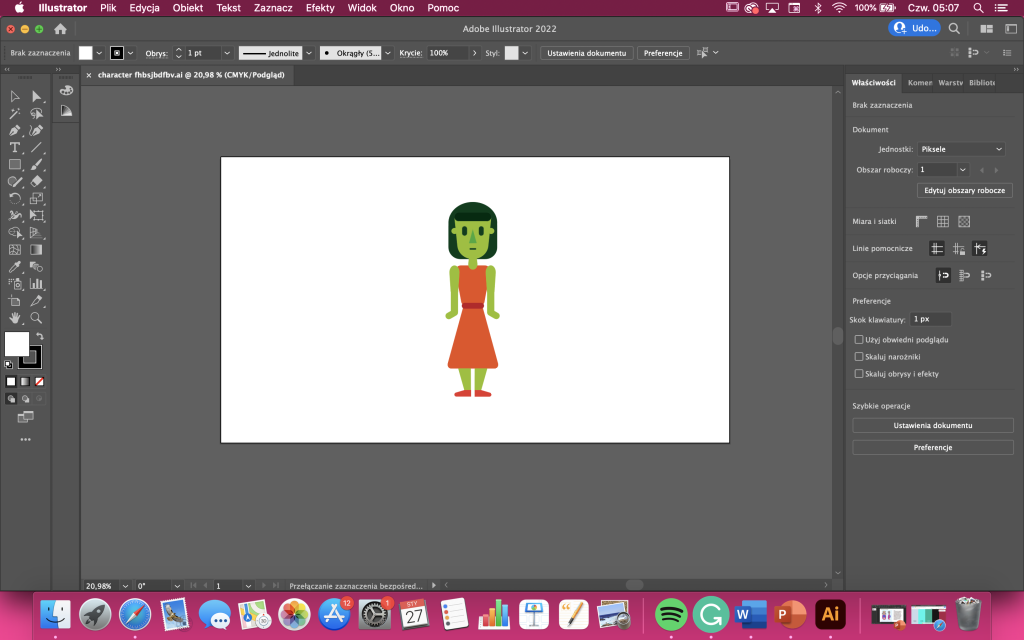Open the Styl graphic style dropdown
This screenshot has width=1024, height=640.
(525, 53)
